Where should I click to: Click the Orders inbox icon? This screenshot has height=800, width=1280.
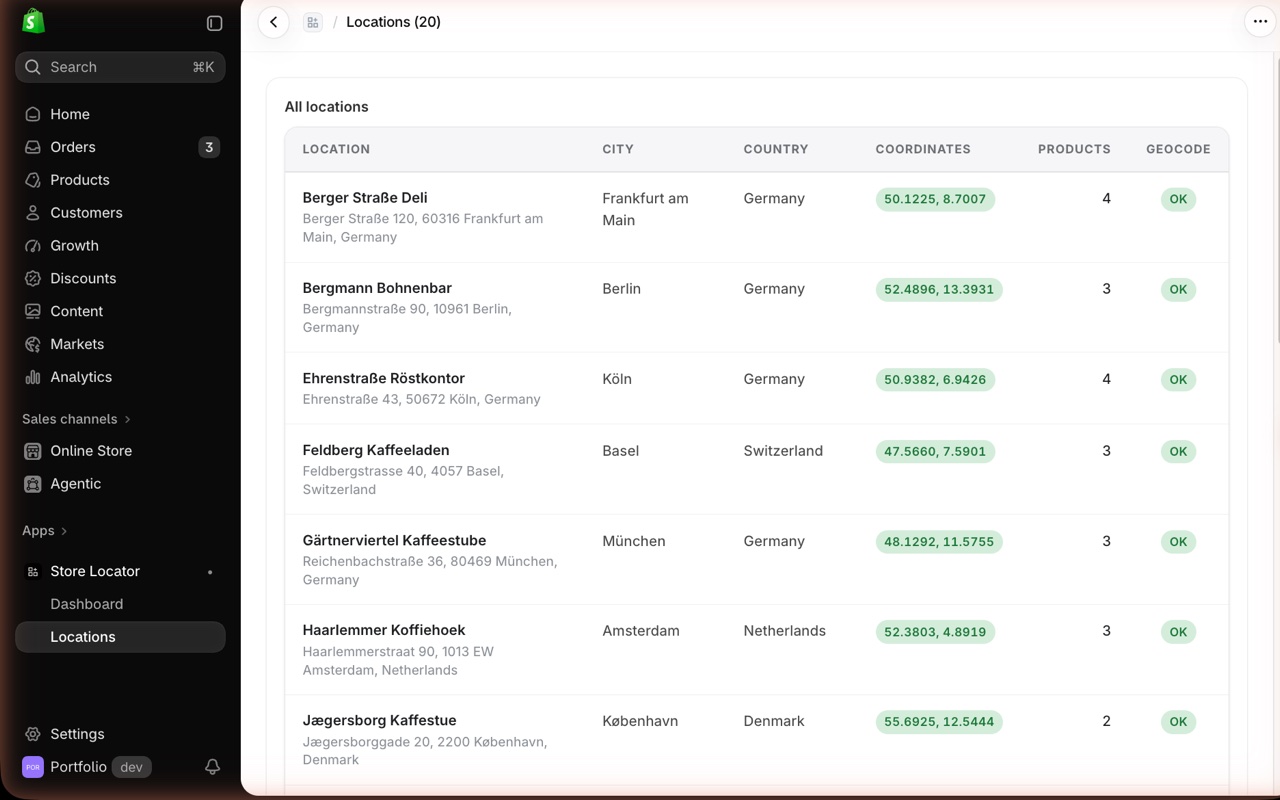[33, 147]
